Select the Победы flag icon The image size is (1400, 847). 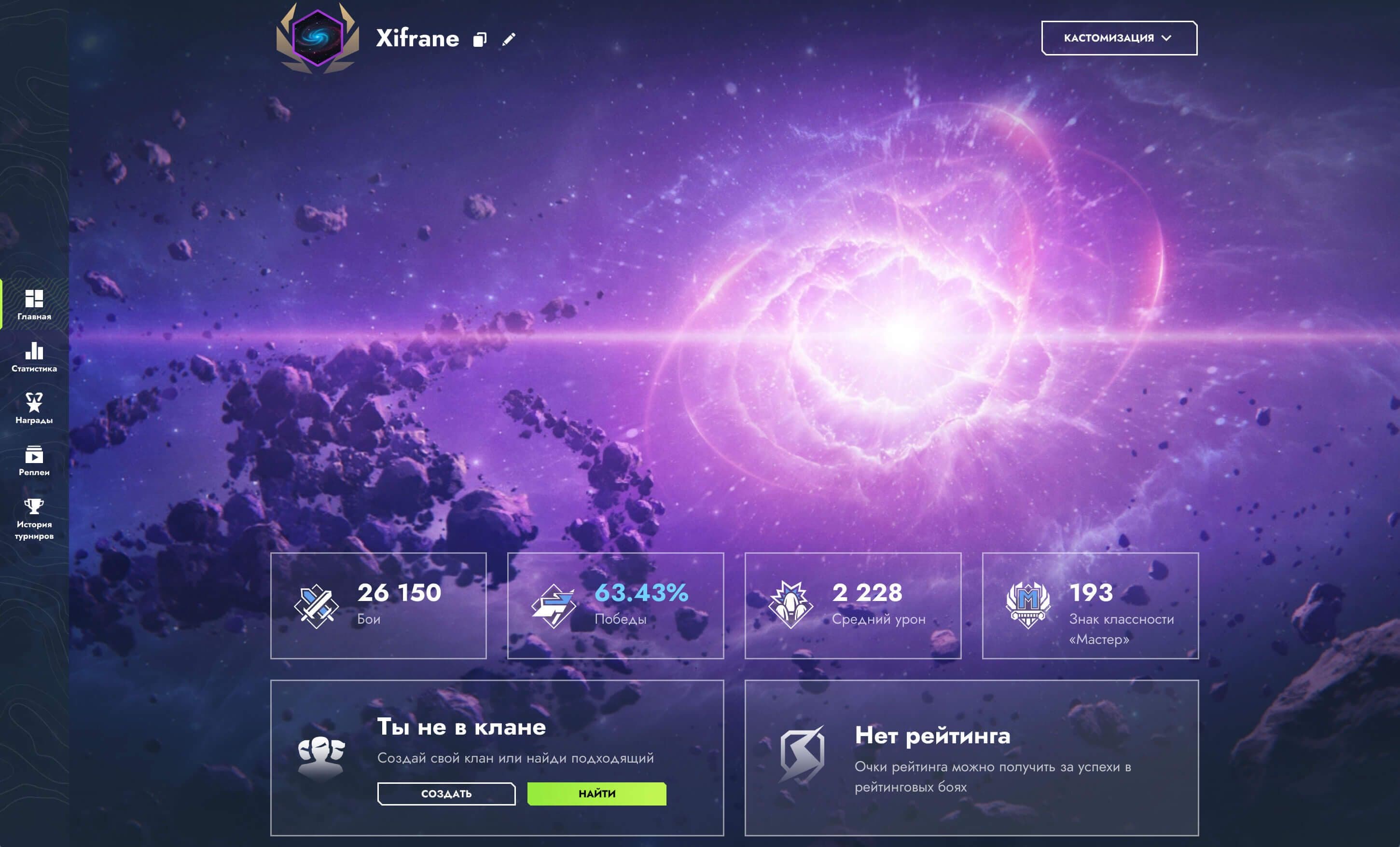pos(554,606)
